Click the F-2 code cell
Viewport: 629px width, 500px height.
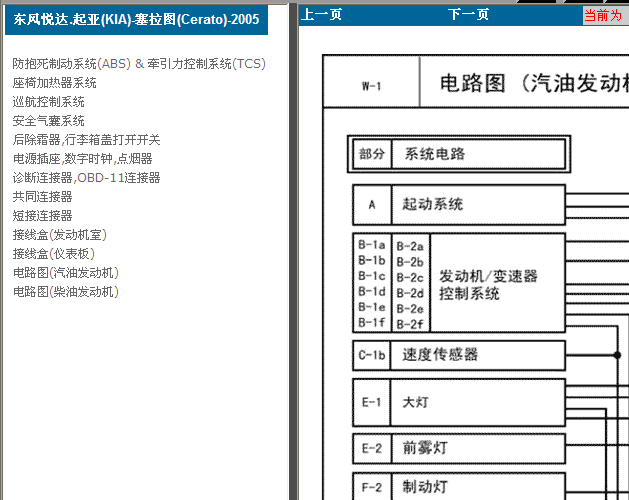[371, 487]
